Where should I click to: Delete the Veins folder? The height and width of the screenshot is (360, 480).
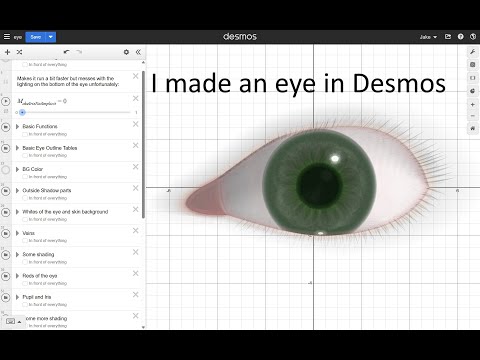(135, 231)
